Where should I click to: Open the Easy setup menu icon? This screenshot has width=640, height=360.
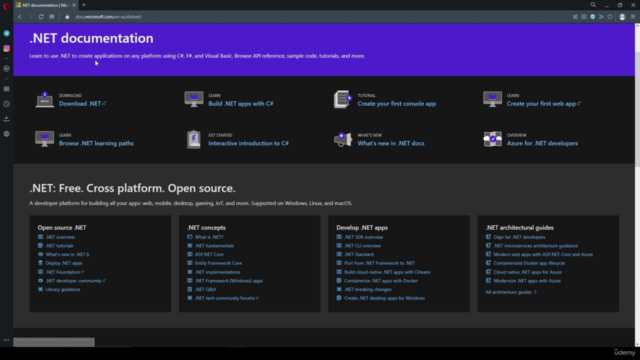click(633, 17)
